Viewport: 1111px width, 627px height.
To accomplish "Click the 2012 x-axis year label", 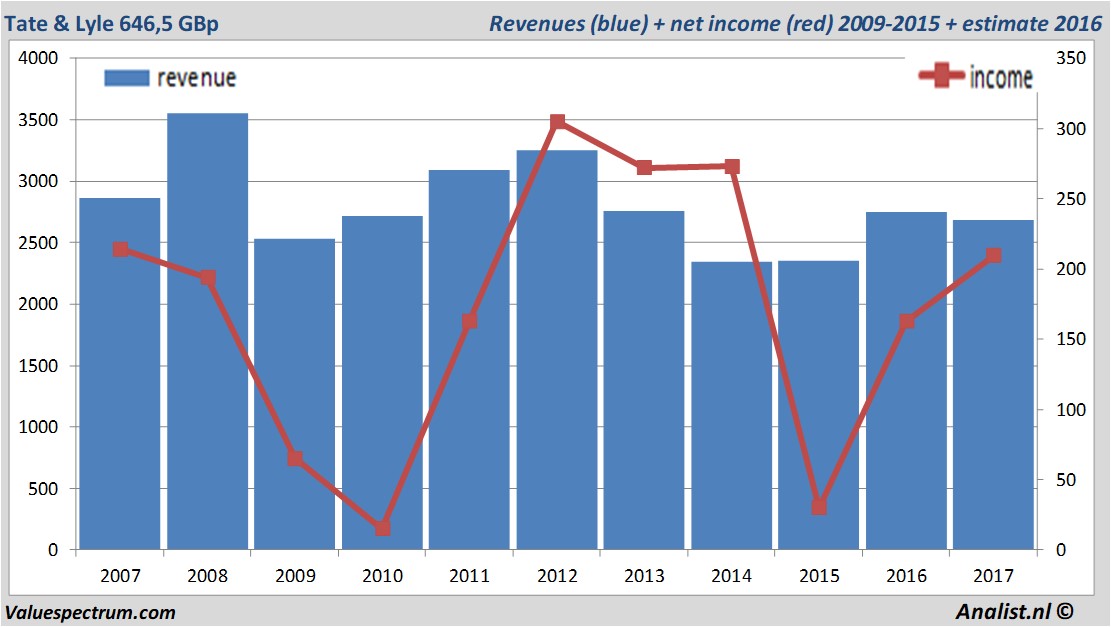I will 557,576.
